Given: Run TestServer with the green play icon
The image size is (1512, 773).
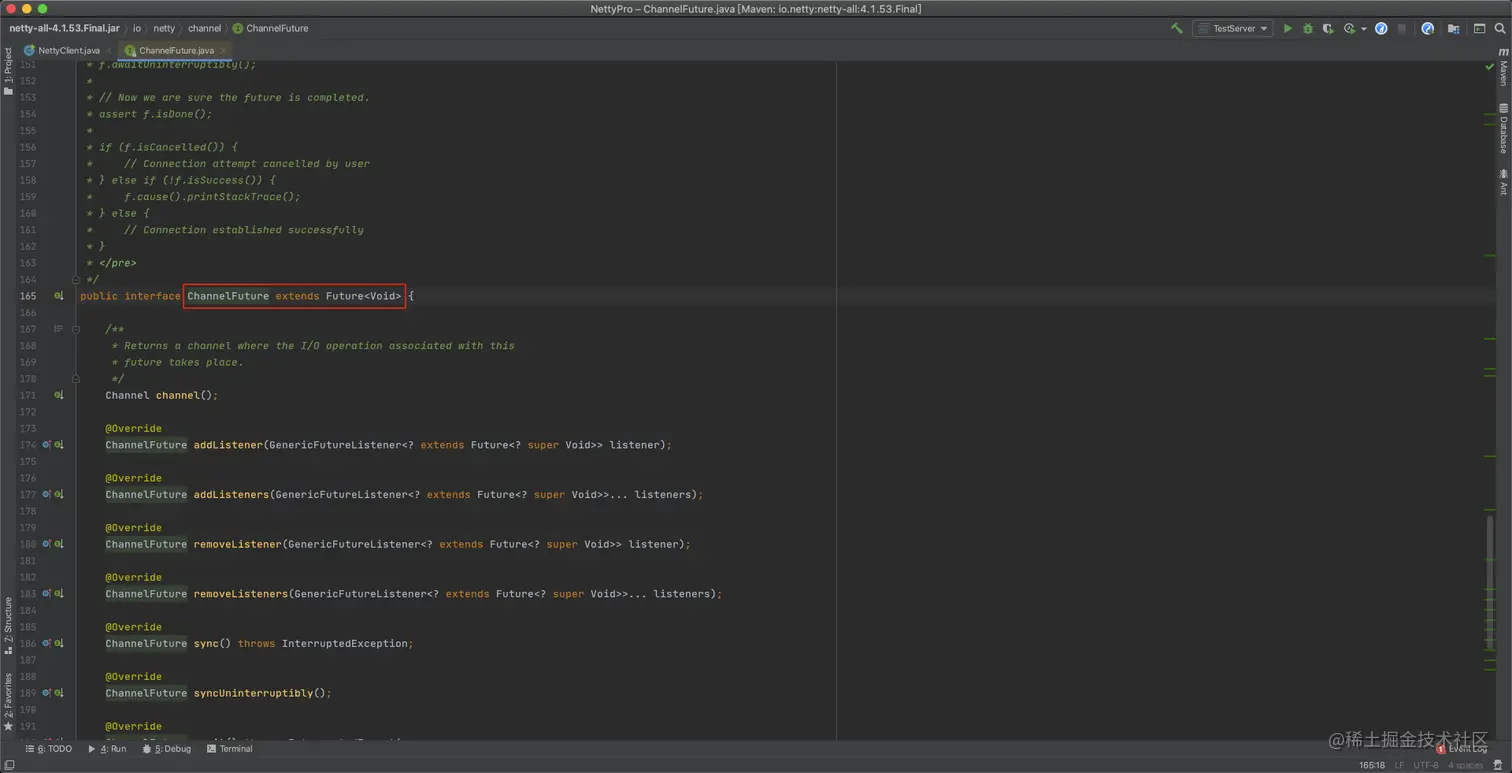Looking at the screenshot, I should click(1288, 29).
